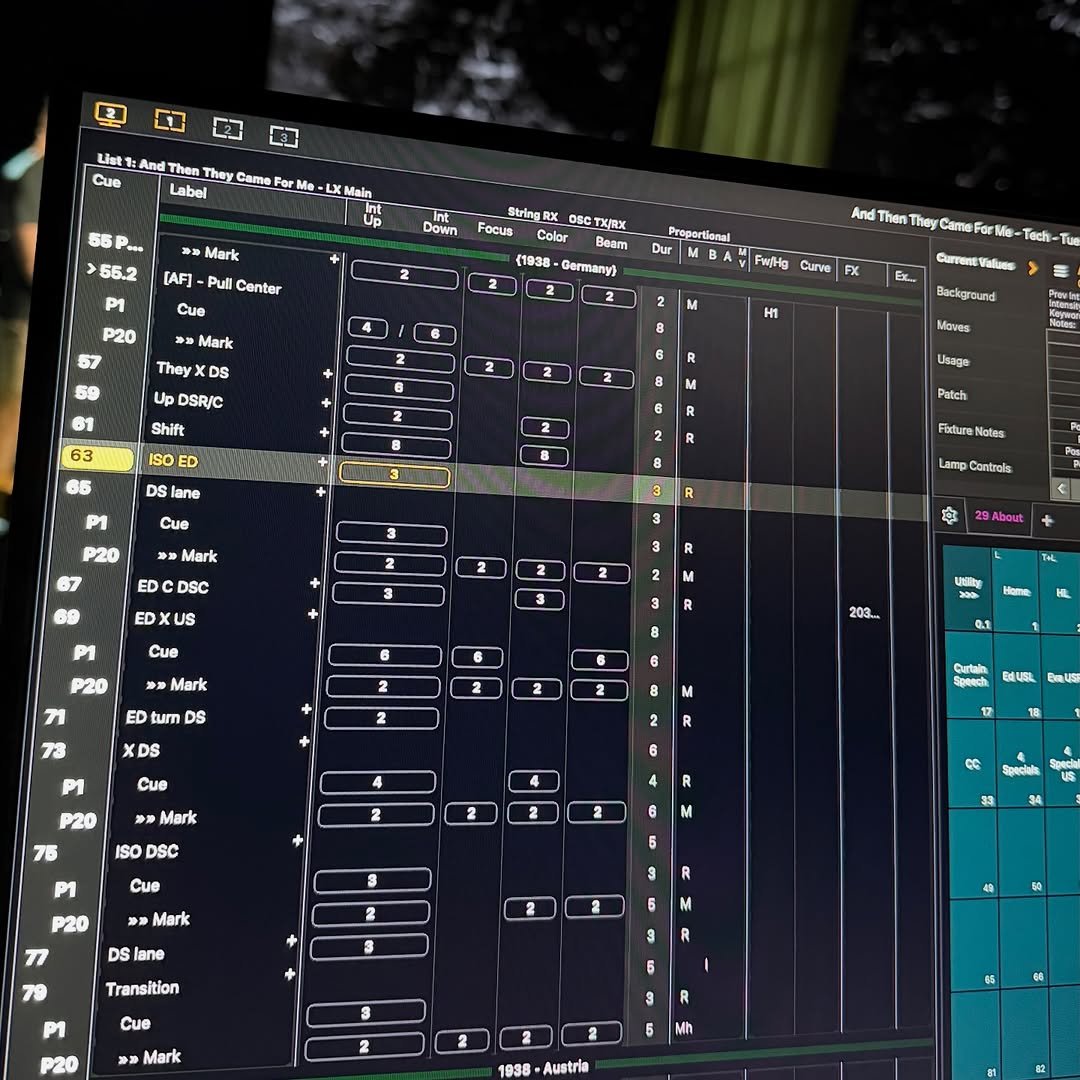
Task: Click the plus icon on ED X US row
Action: (313, 614)
